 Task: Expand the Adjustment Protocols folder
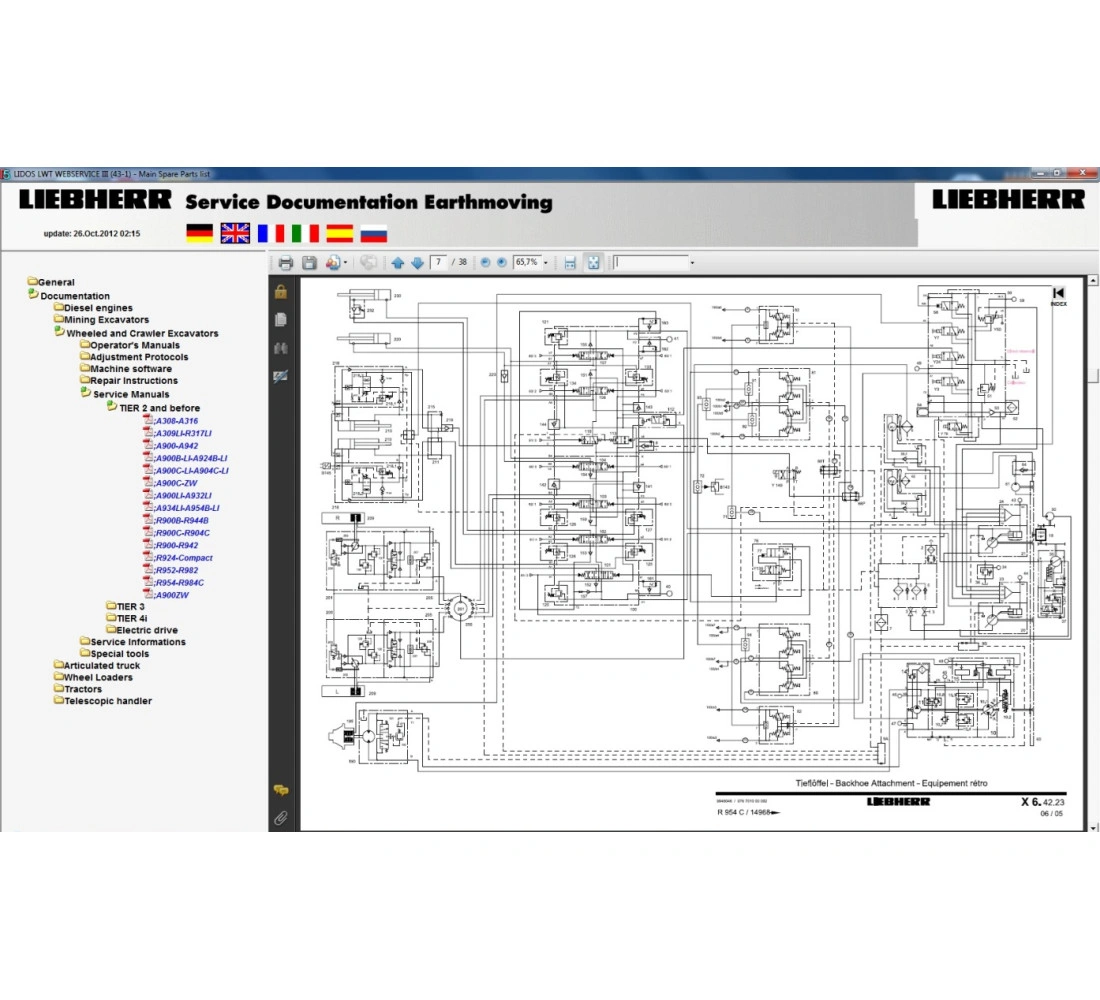point(134,356)
